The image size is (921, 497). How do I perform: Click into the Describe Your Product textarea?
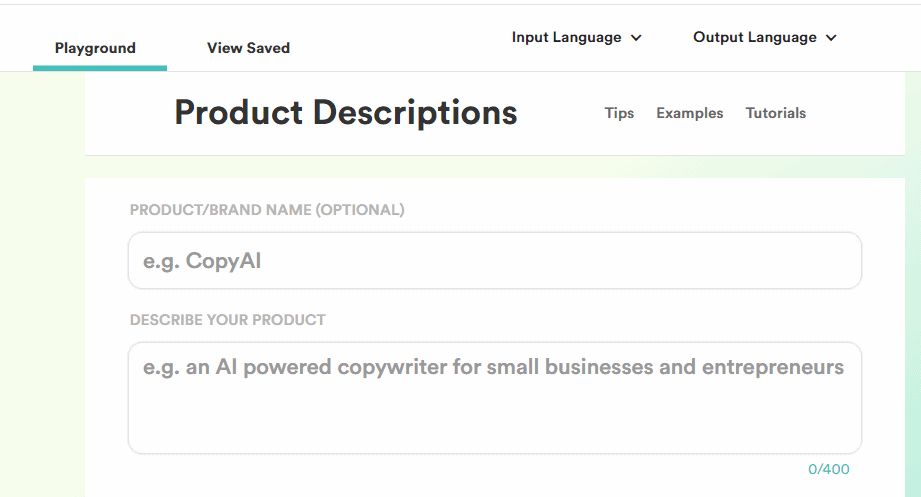pyautogui.click(x=495, y=398)
